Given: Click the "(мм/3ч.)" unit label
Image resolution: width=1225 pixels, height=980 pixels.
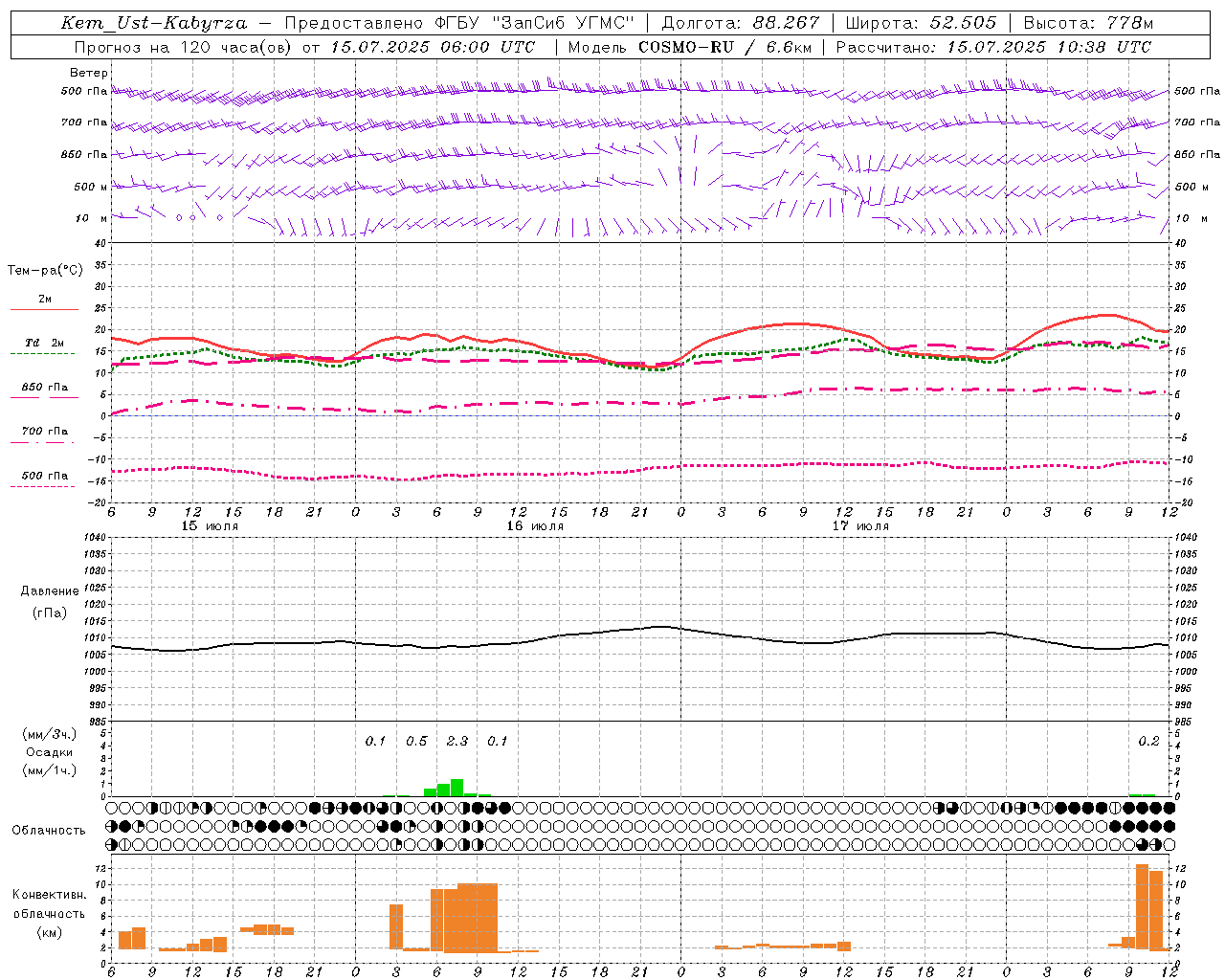Looking at the screenshot, I should (x=49, y=734).
